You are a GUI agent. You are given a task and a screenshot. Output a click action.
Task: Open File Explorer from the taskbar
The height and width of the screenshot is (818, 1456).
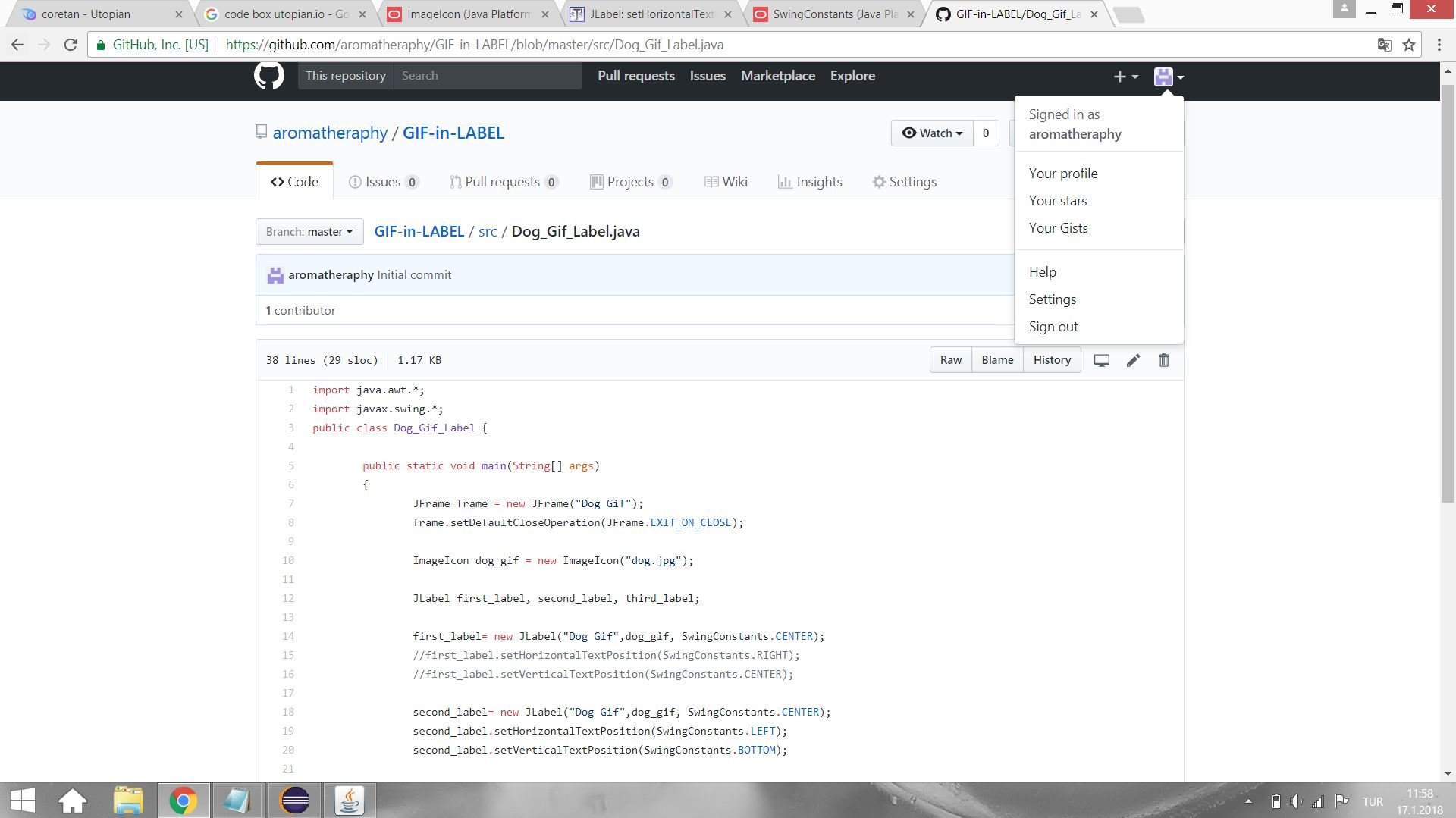[128, 801]
